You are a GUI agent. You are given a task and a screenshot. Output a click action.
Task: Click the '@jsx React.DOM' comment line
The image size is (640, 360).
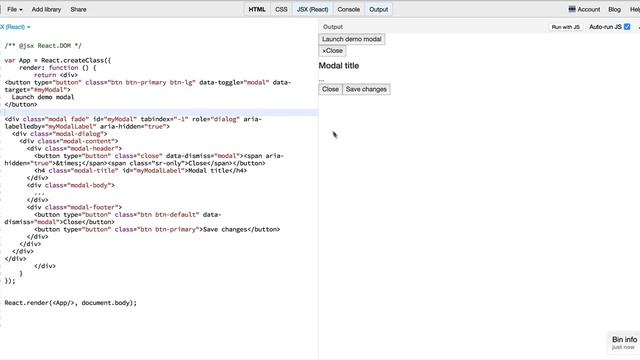[x=43, y=46]
